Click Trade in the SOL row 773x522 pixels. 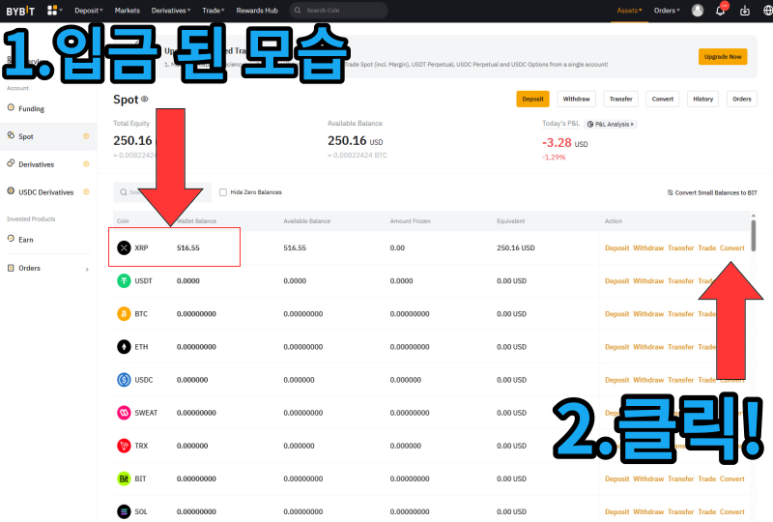706,512
